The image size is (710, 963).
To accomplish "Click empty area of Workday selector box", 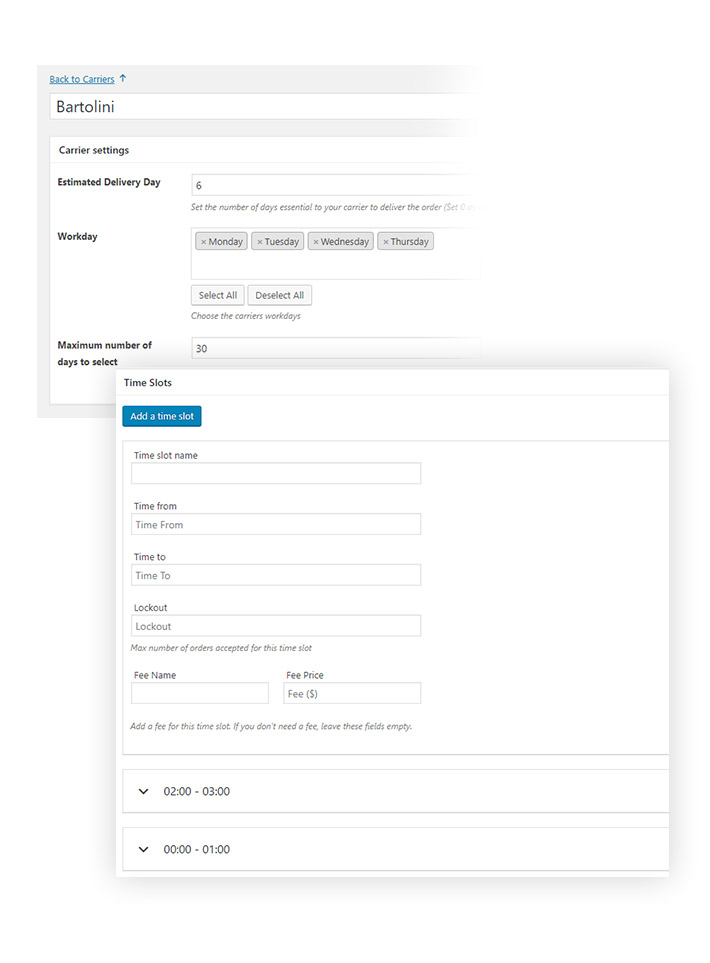I will tap(330, 265).
